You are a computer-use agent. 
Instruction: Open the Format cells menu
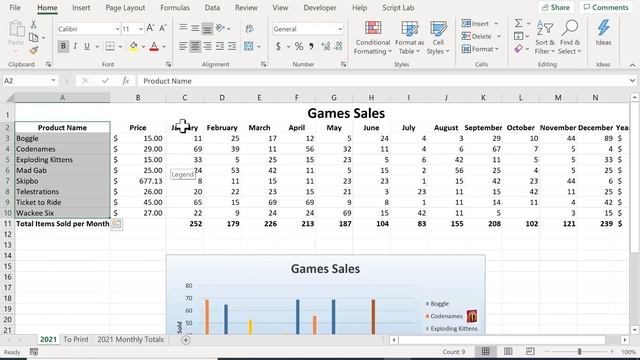pos(480,49)
